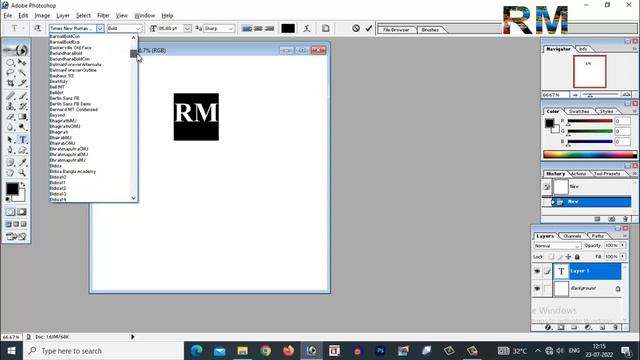This screenshot has height=360, width=640.
Task: Select the Lasso tool
Action: click(x=11, y=73)
